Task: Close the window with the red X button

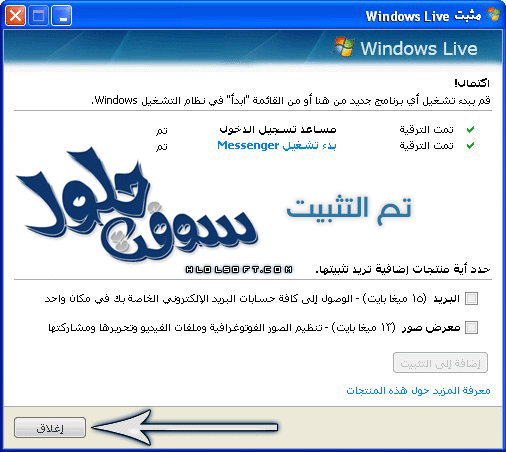Action: coord(15,15)
